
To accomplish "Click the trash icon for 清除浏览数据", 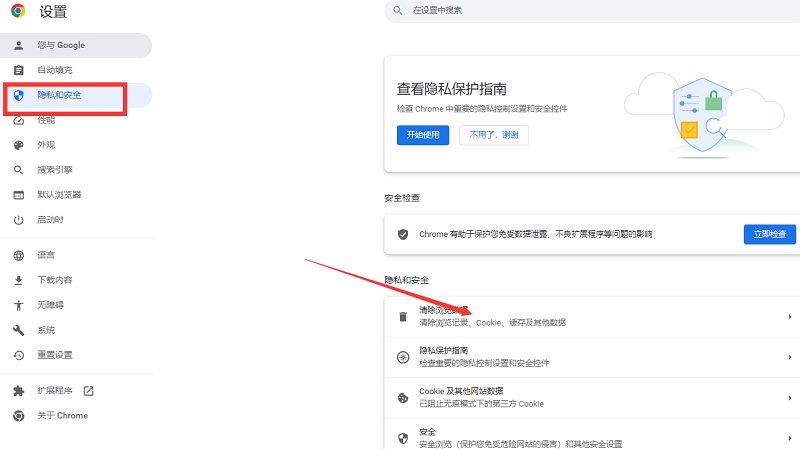I will coord(403,317).
